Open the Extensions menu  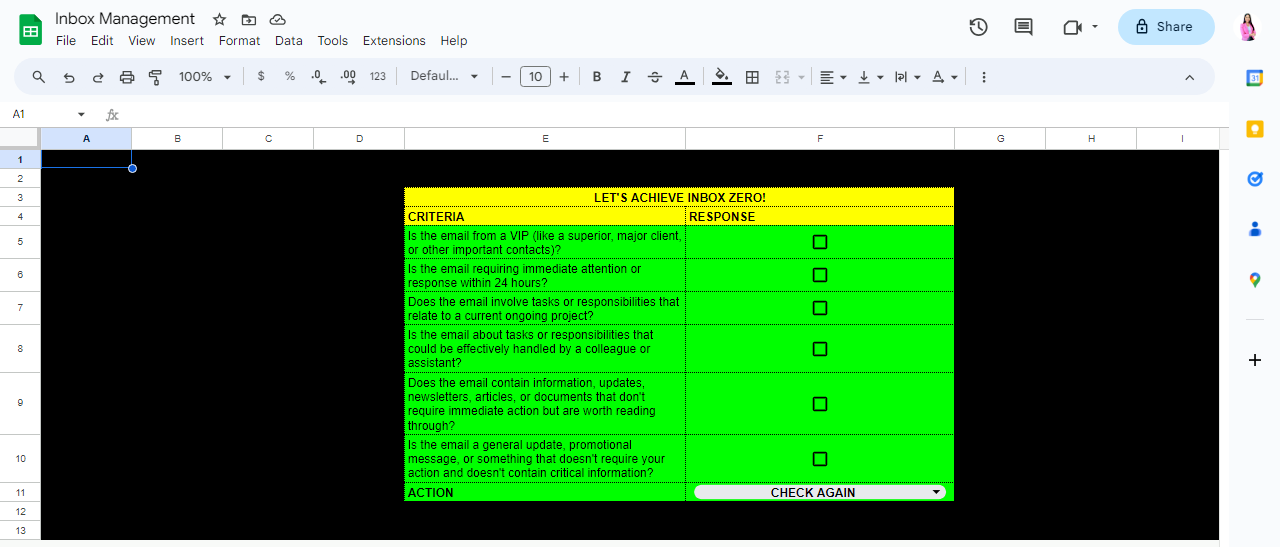pos(394,41)
